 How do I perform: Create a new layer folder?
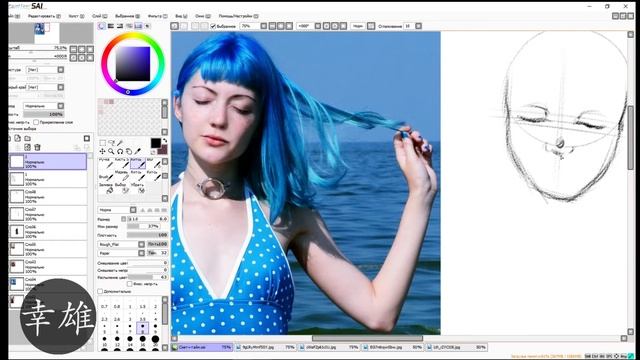27,138
